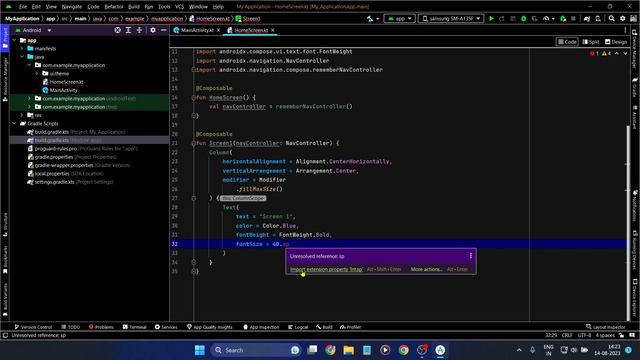The height and width of the screenshot is (360, 640).
Task: Collapse the Gradle Scripts node
Action: pos(15,123)
